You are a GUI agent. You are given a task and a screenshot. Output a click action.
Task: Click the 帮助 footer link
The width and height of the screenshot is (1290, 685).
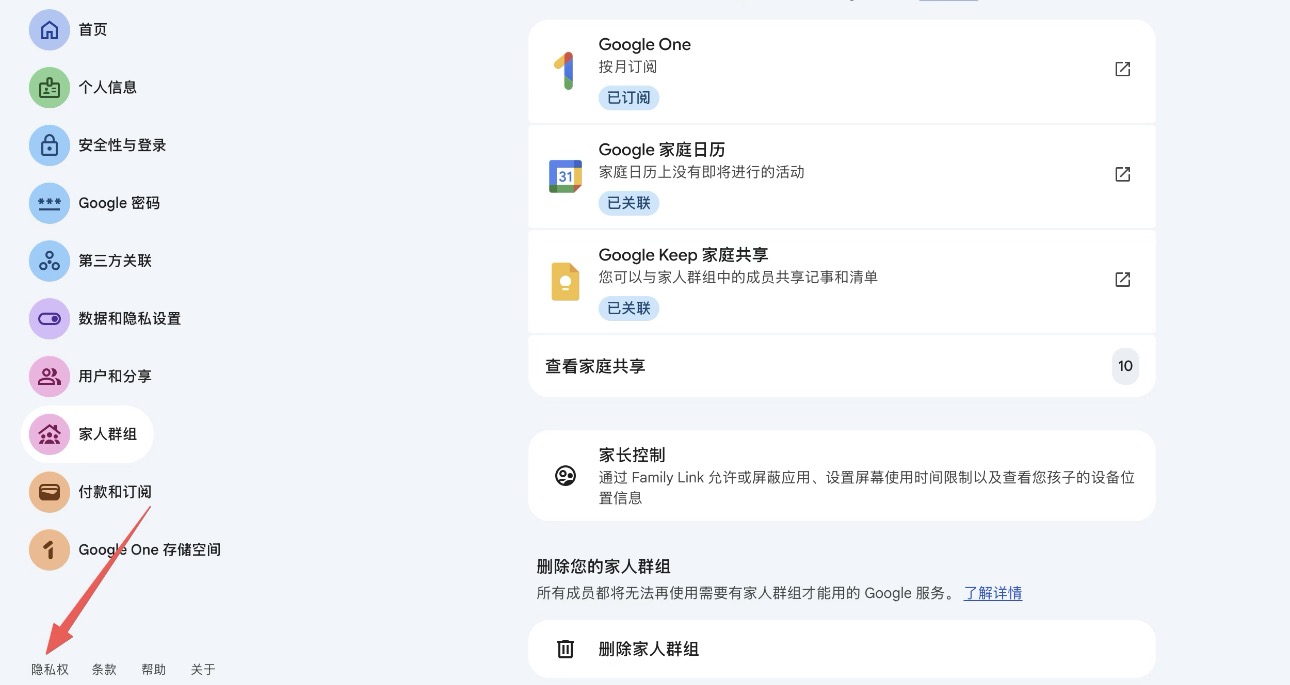point(153,670)
